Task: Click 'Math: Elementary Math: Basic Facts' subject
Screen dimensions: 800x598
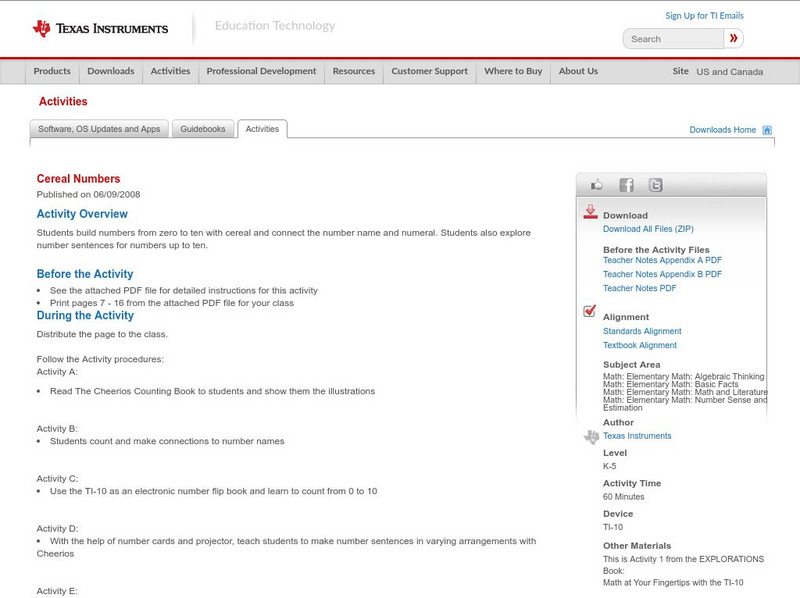Action: pos(670,384)
